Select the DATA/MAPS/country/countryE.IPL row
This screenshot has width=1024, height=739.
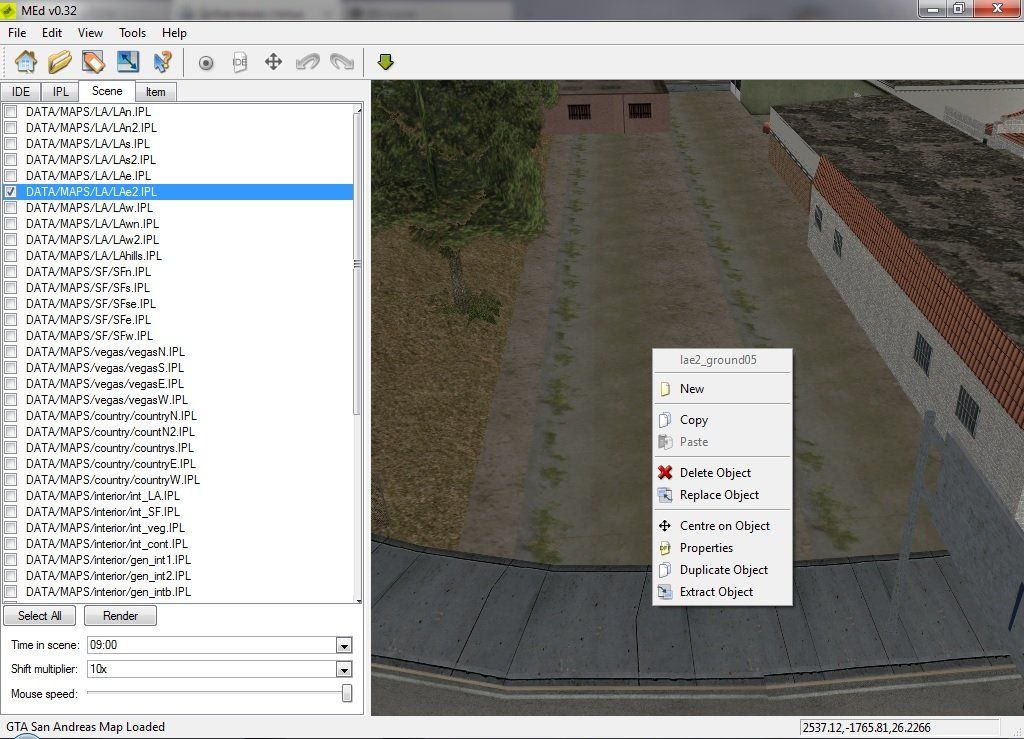pyautogui.click(x=178, y=464)
